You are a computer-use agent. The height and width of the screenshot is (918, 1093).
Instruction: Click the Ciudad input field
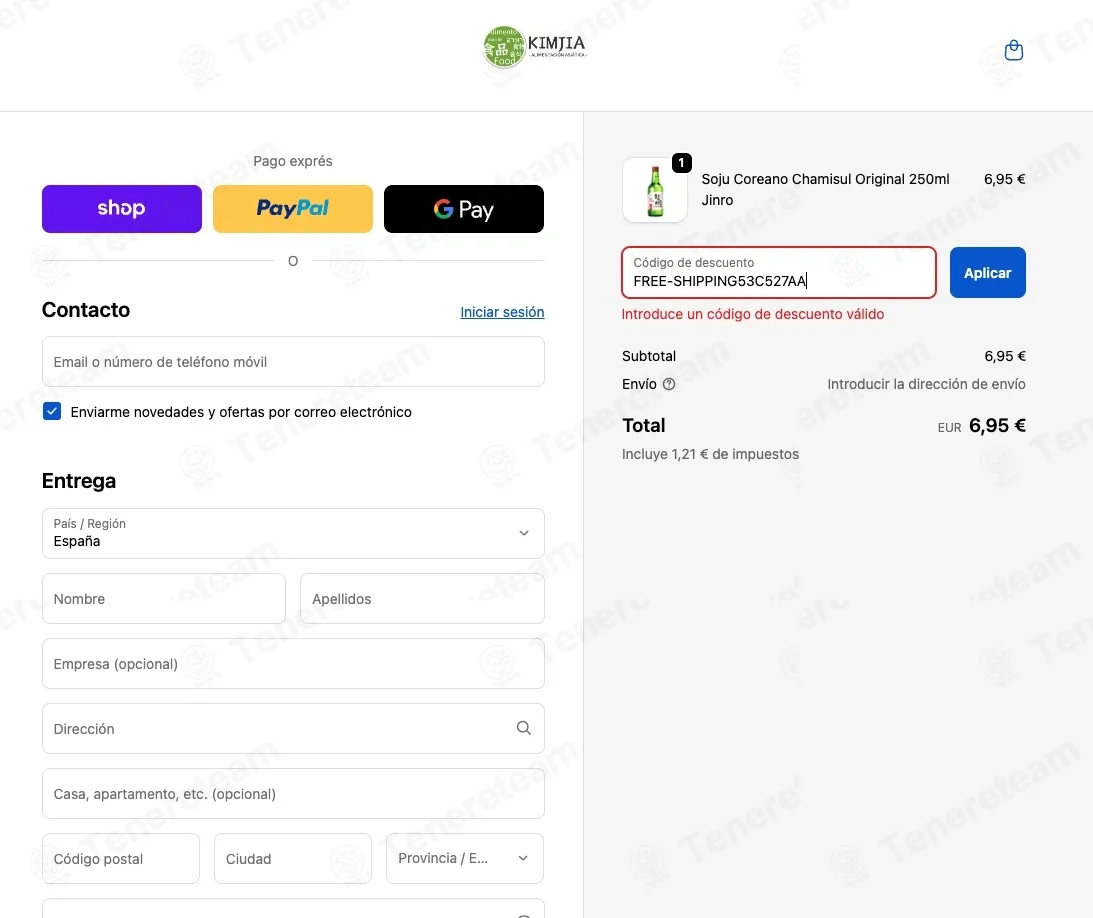tap(293, 858)
